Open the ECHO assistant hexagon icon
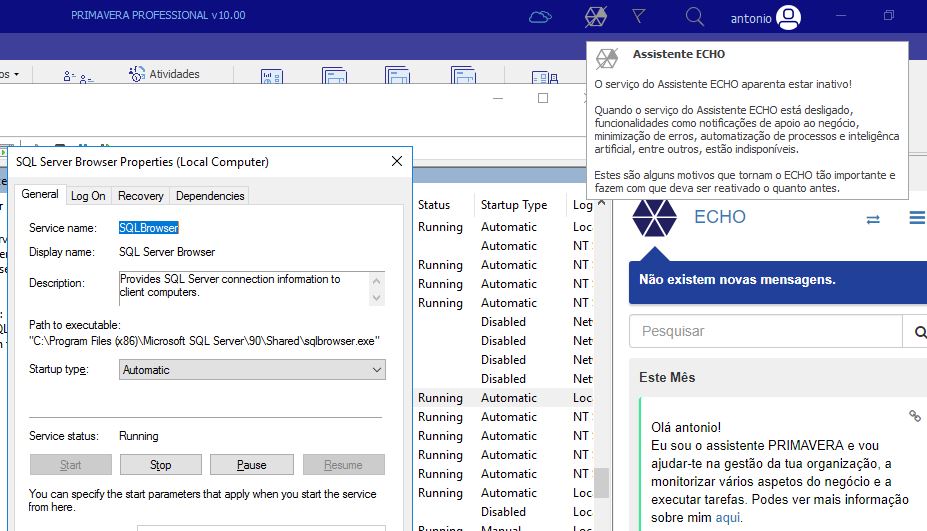 [595, 16]
